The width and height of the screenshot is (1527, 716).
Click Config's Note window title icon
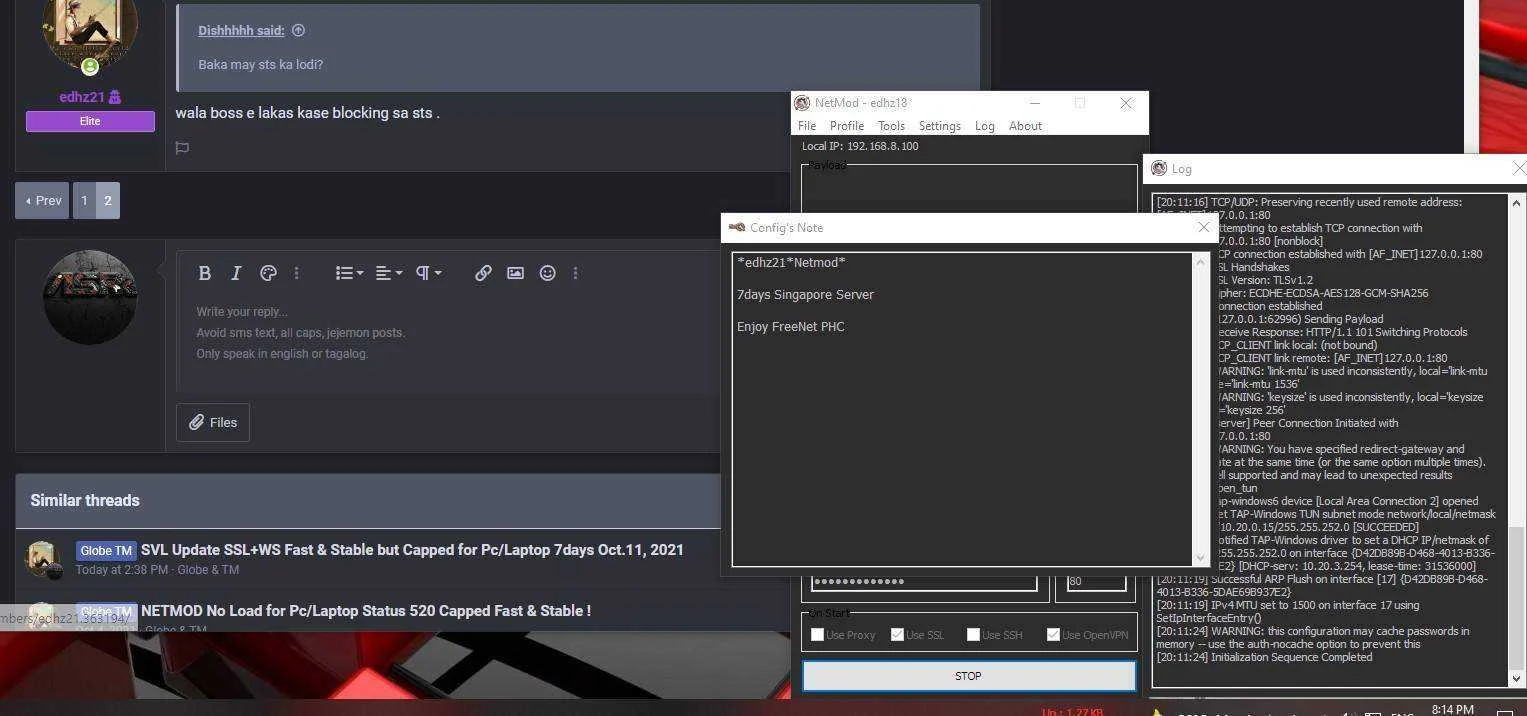pos(737,228)
